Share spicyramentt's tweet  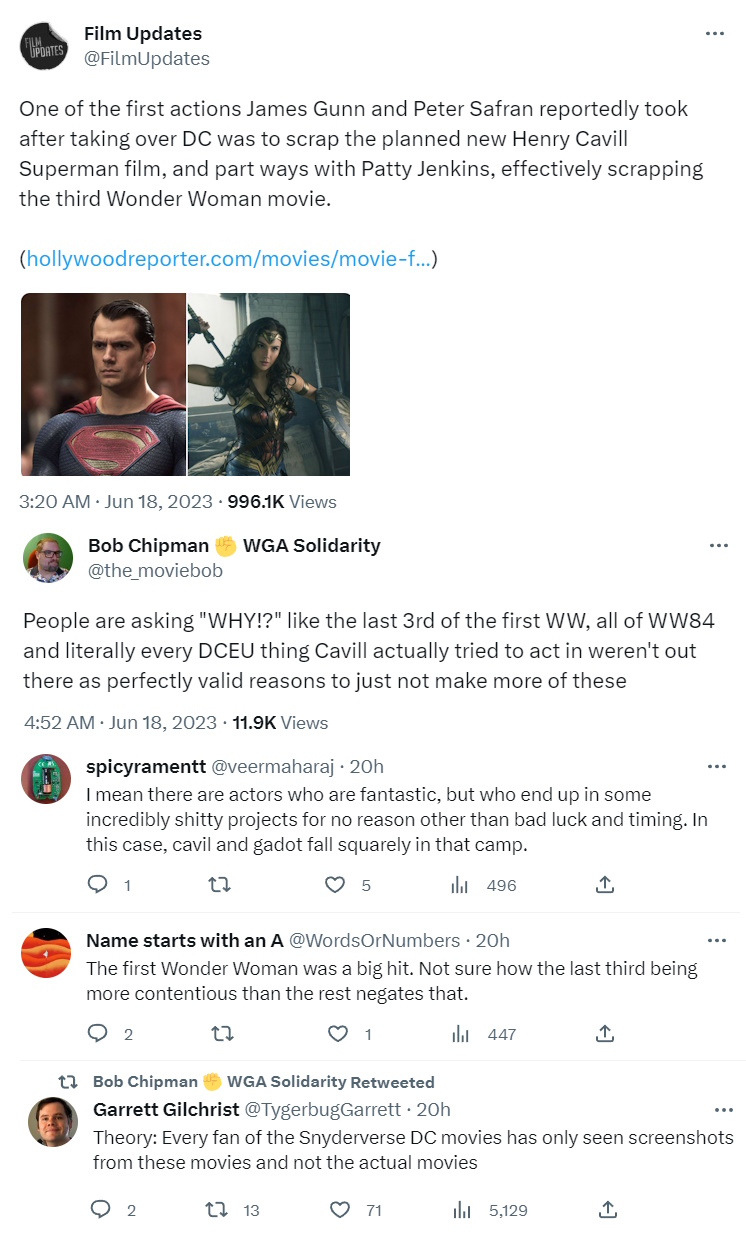pyautogui.click(x=604, y=884)
